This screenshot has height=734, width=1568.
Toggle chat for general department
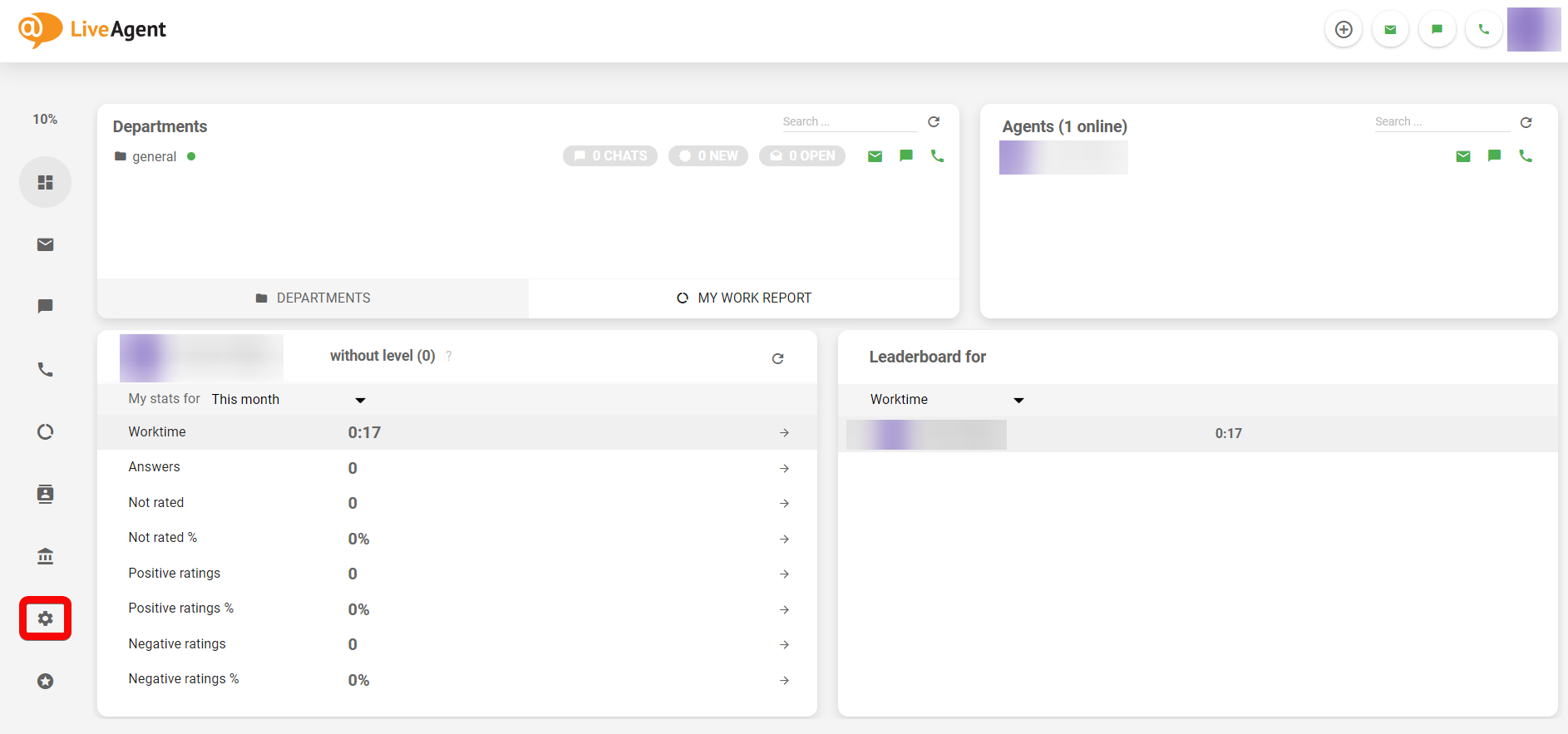click(906, 156)
